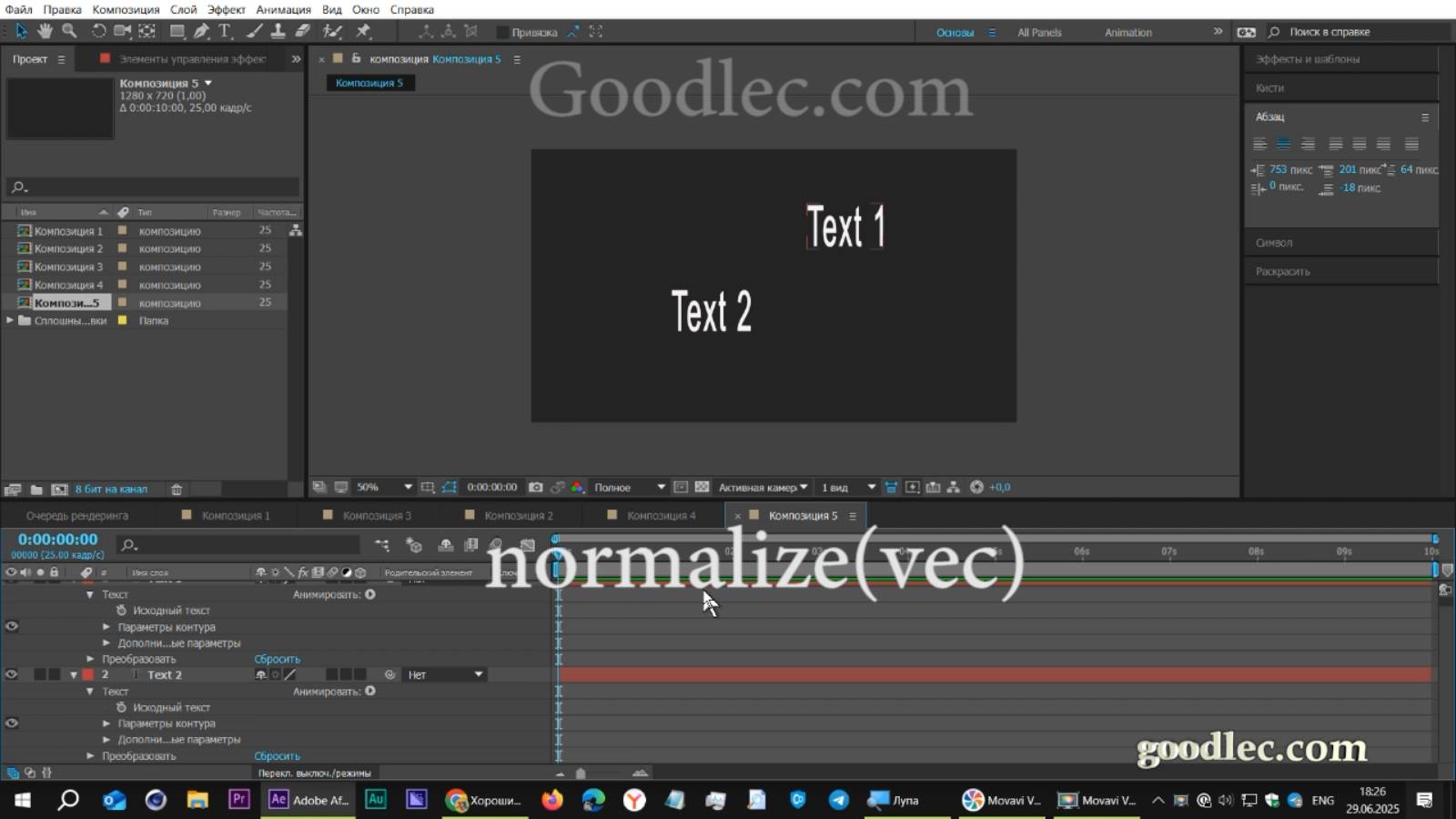The height and width of the screenshot is (819, 1456).
Task: Select the Hand tool in the toolbar
Action: point(44,31)
